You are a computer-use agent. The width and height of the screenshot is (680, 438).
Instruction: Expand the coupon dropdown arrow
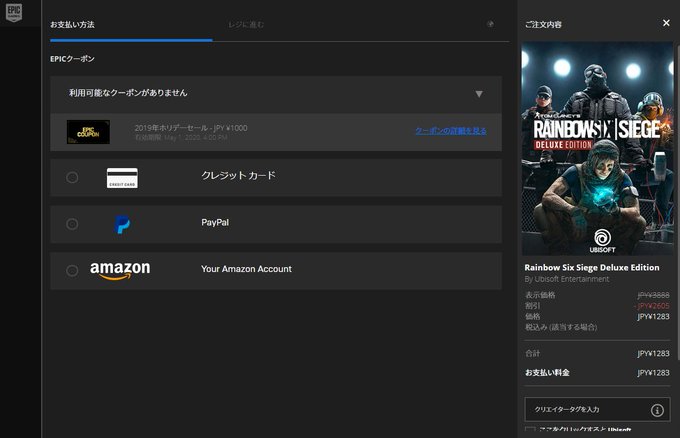(x=479, y=94)
